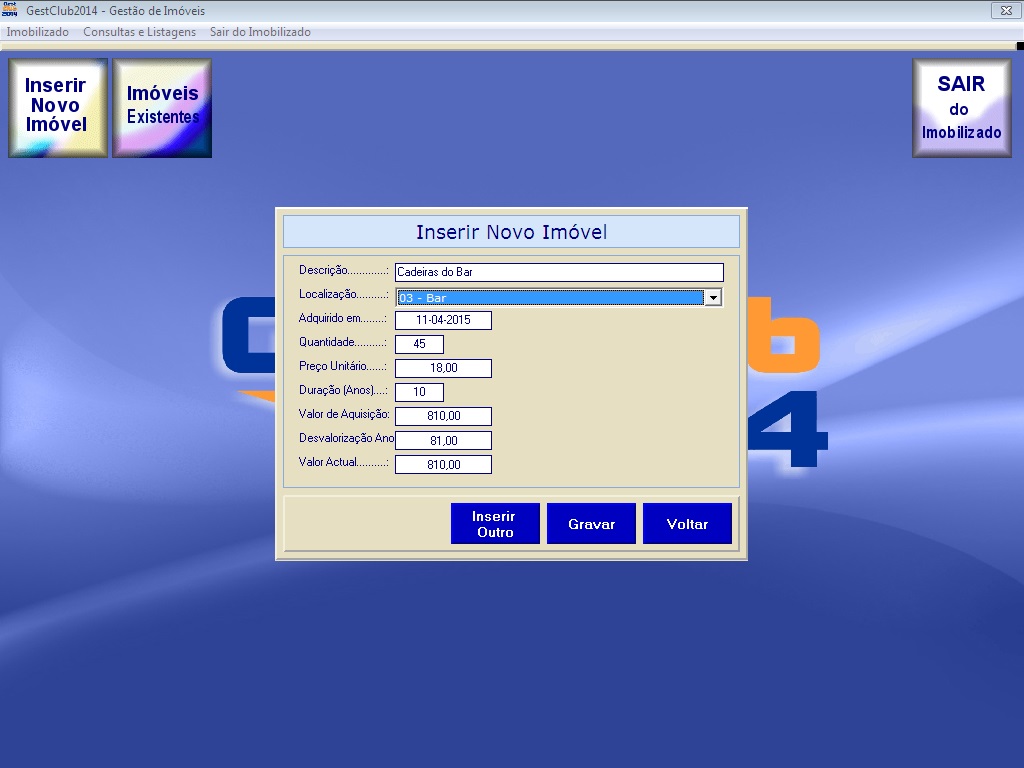Click the Voltar button

tap(687, 524)
